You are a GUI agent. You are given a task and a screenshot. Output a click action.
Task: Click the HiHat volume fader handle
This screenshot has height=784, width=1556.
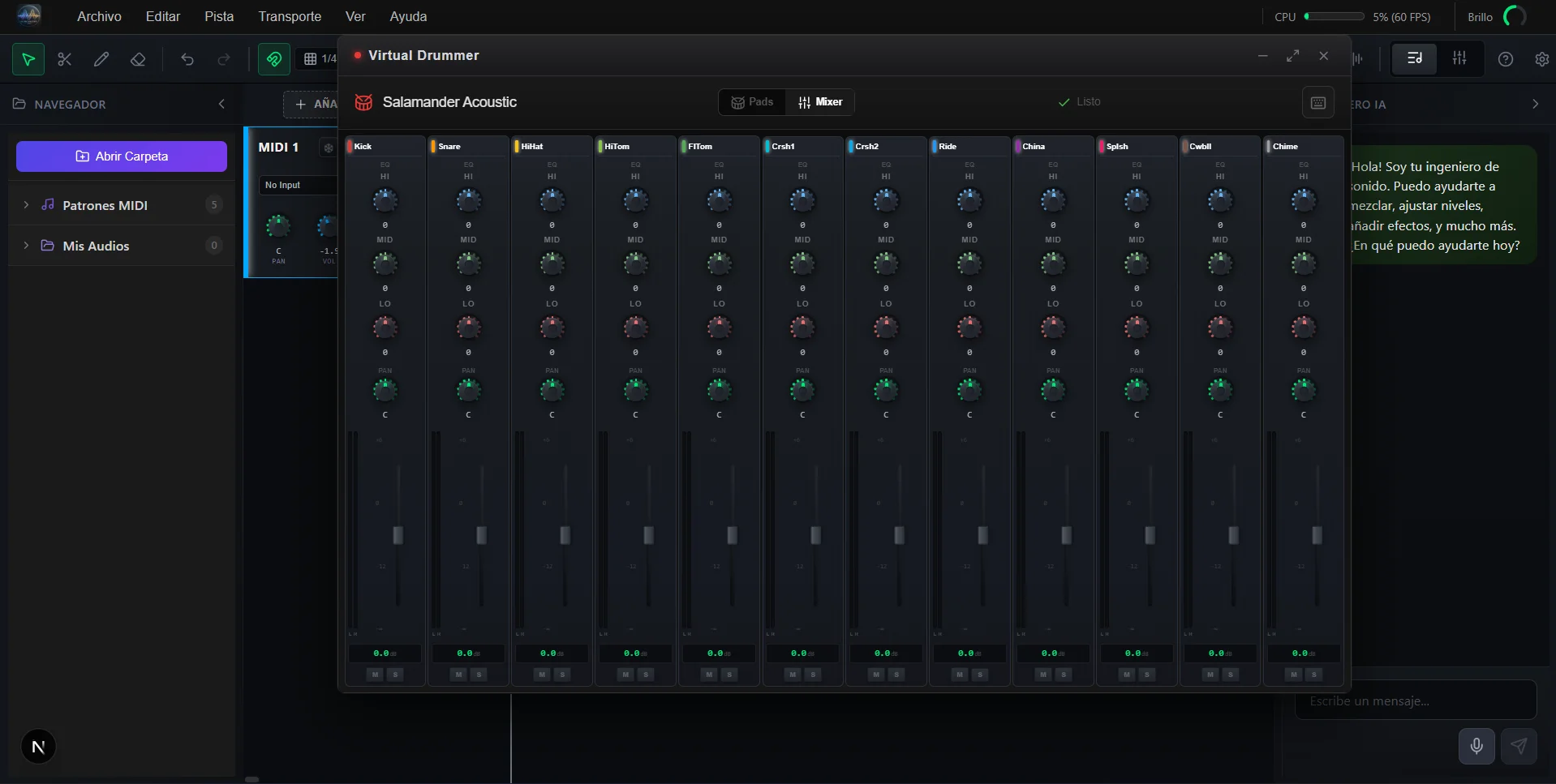[565, 535]
